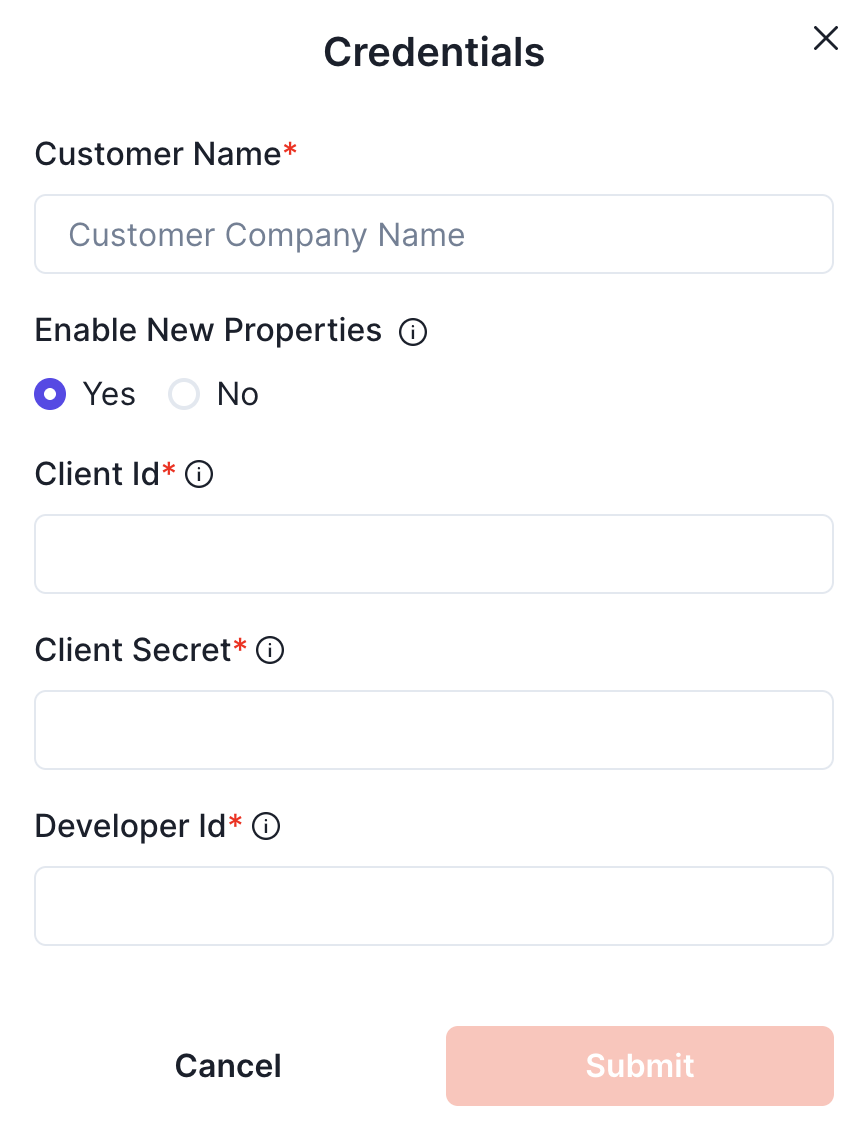Click the Client Id label text
Image resolution: width=864 pixels, height=1130 pixels.
coord(97,474)
